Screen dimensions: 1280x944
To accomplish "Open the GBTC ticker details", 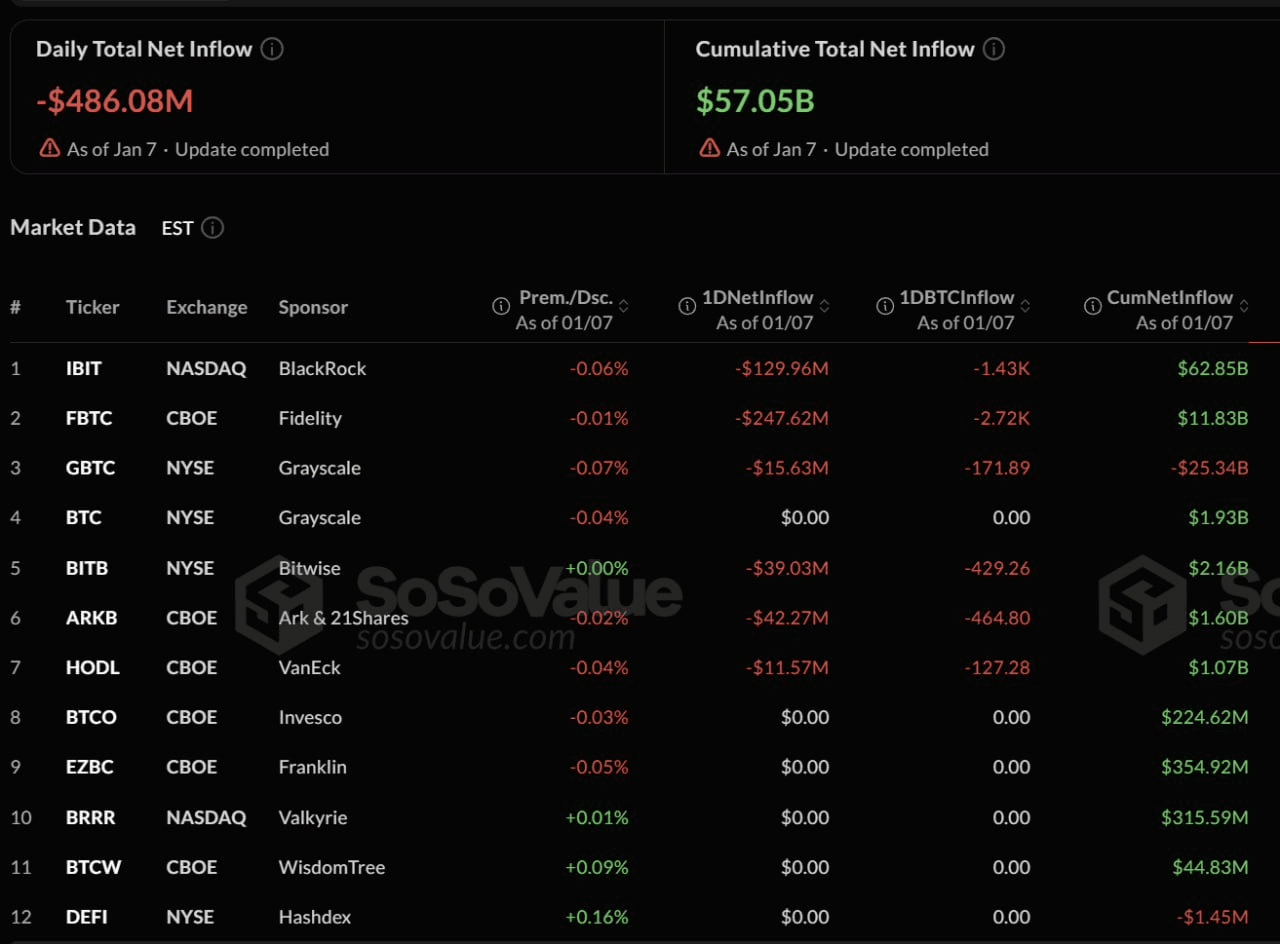I will tap(89, 468).
